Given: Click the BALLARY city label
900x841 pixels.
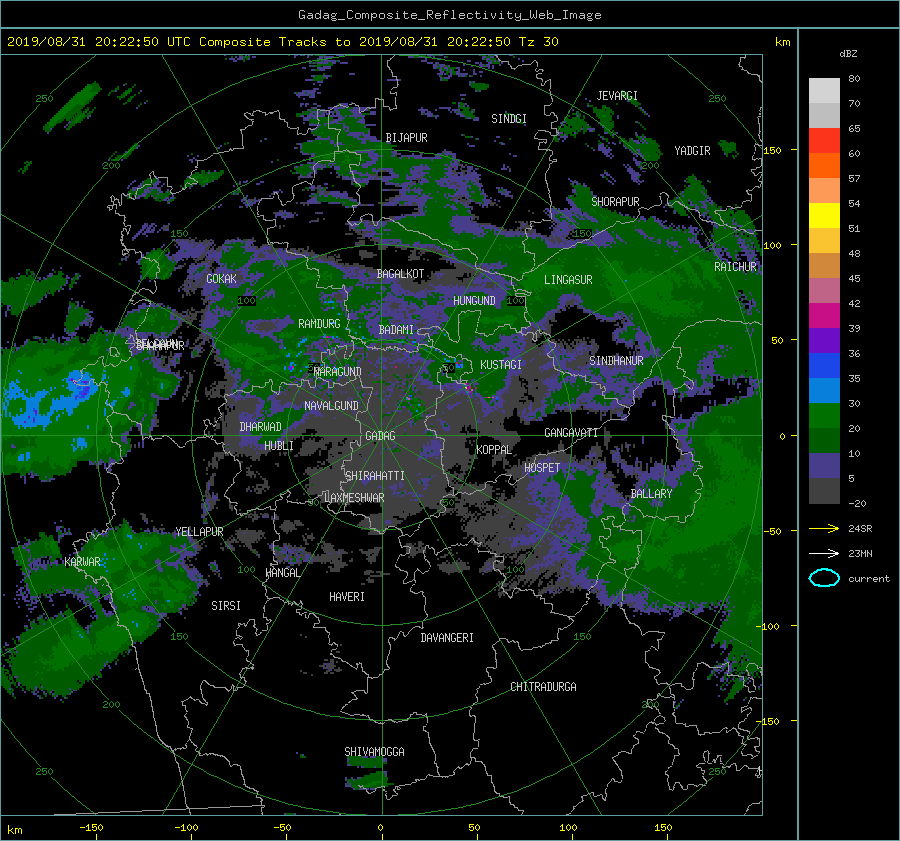Looking at the screenshot, I should [651, 494].
